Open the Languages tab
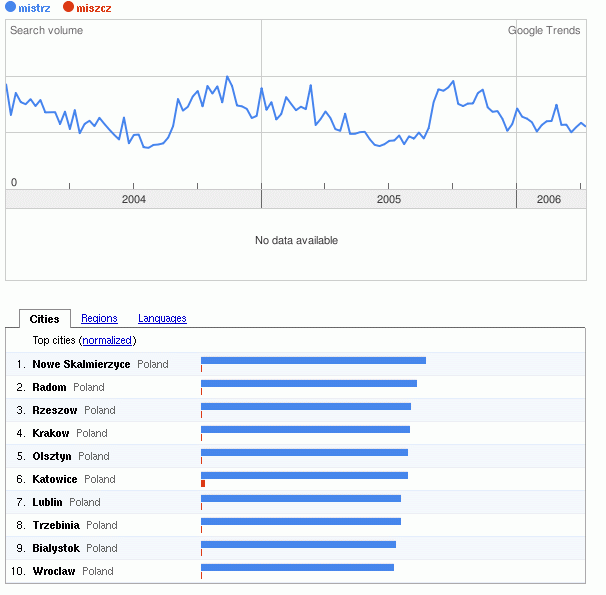The image size is (606, 595). tap(162, 319)
